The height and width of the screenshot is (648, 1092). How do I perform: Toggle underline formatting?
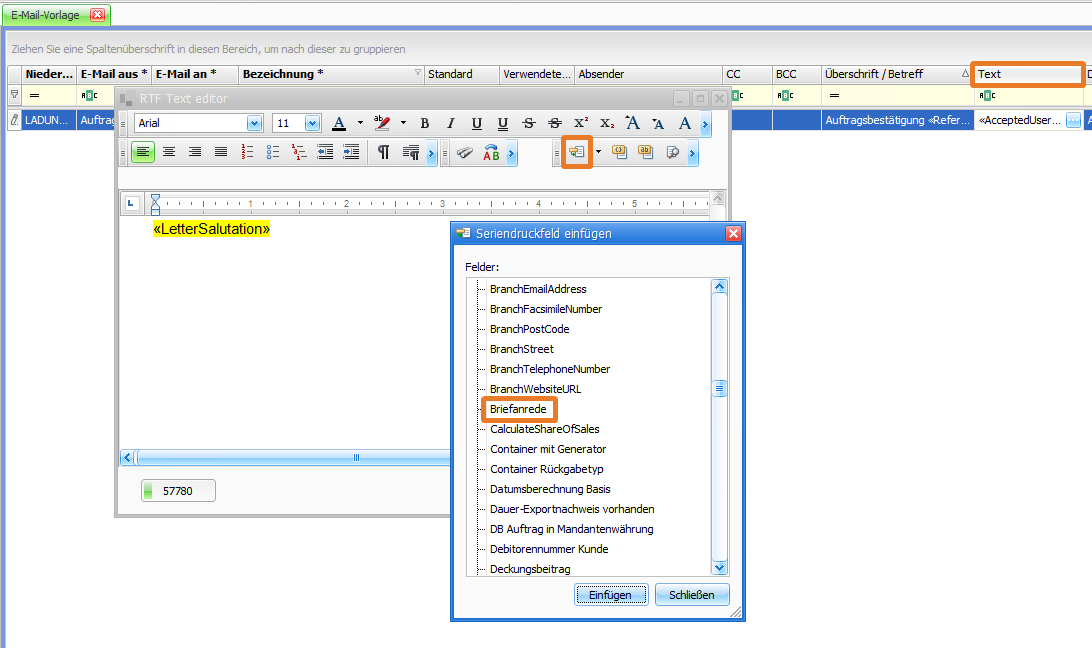pyautogui.click(x=477, y=123)
